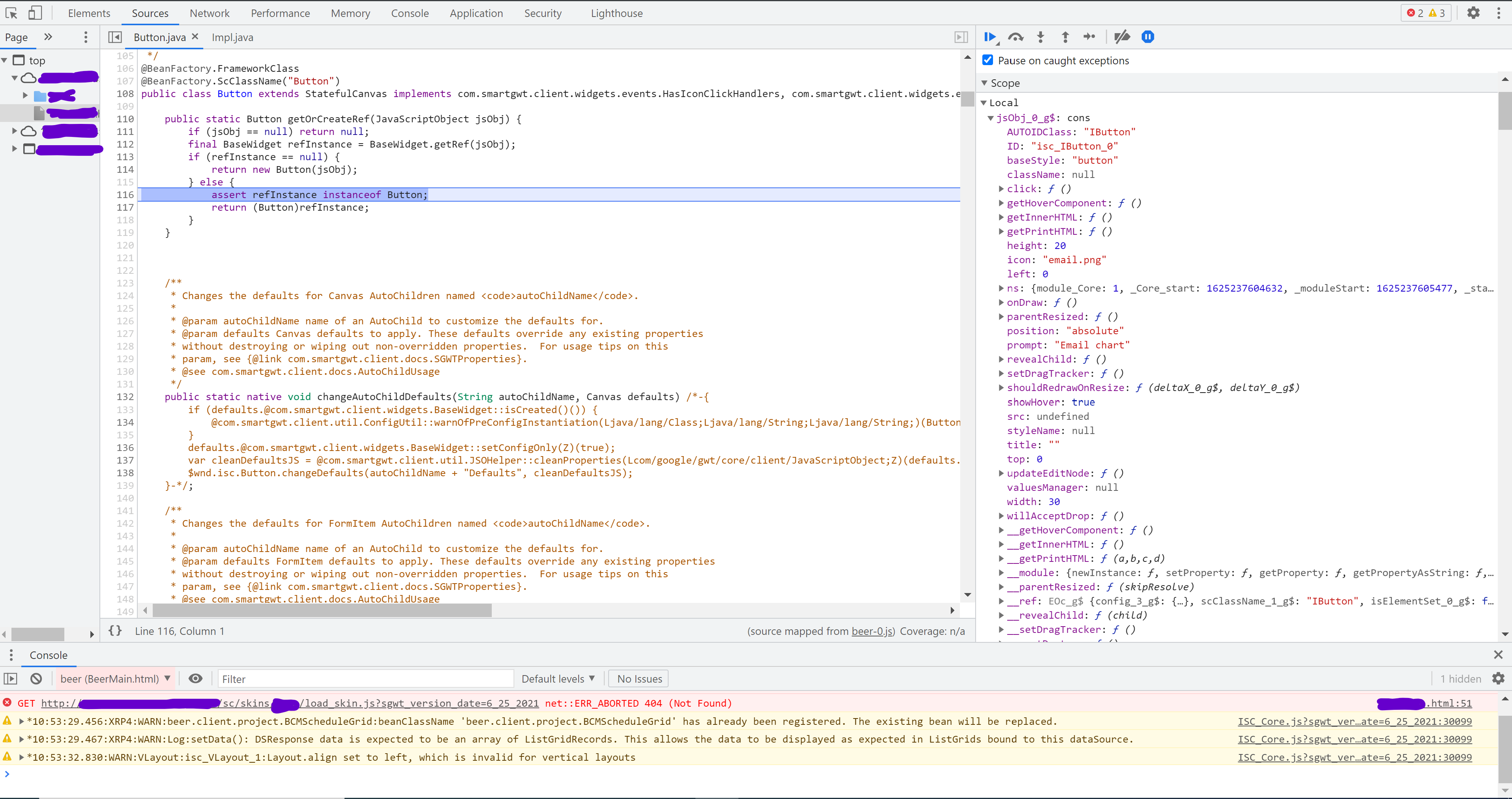Screen dimensions: 1512x799
Task: Click the Step into next function icon
Action: (1041, 37)
